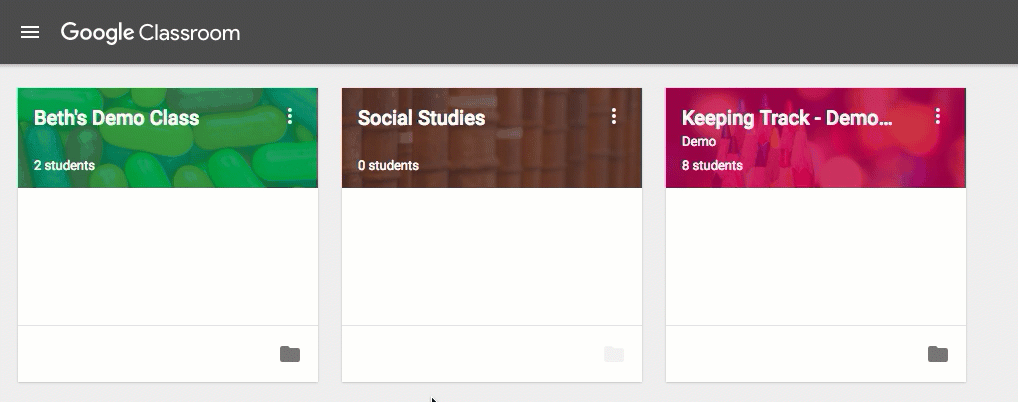
Task: Click the "2 students" count label
Action: pyautogui.click(x=64, y=166)
